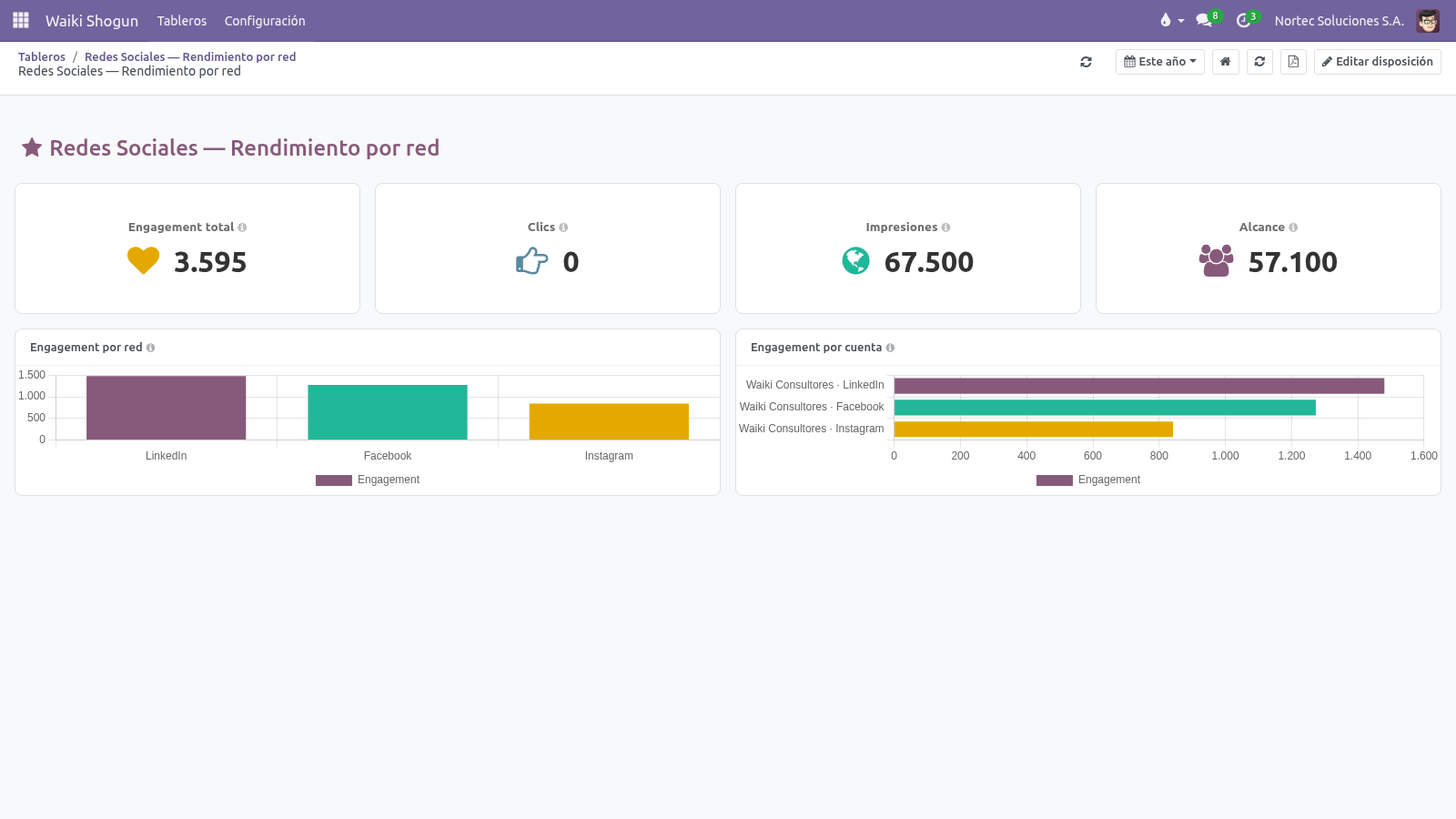Viewport: 1456px width, 819px height.
Task: Click the home icon in dashboard toolbar
Action: point(1226,62)
